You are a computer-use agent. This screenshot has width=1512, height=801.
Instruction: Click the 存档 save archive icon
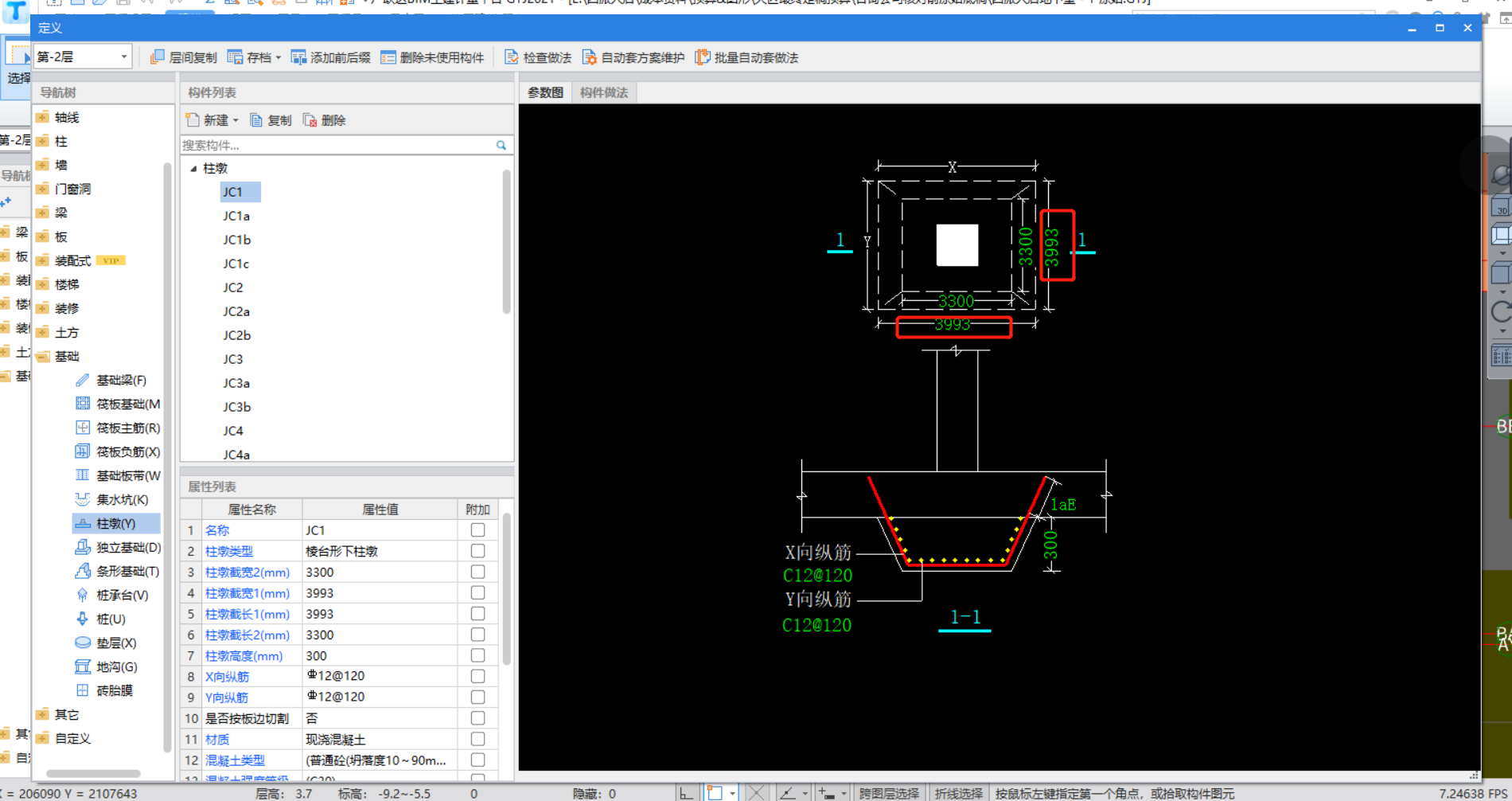[235, 57]
